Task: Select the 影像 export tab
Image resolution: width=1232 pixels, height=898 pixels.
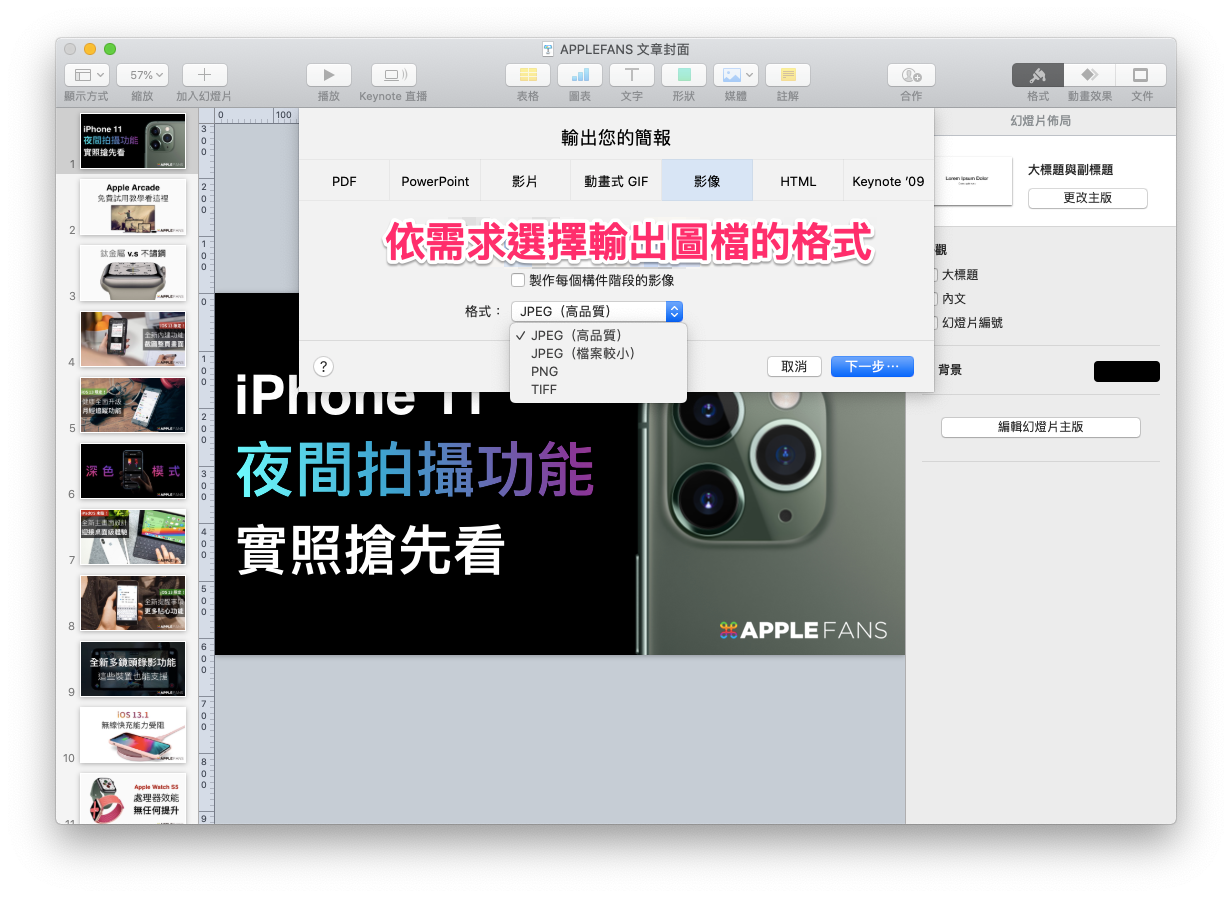Action: click(x=707, y=181)
